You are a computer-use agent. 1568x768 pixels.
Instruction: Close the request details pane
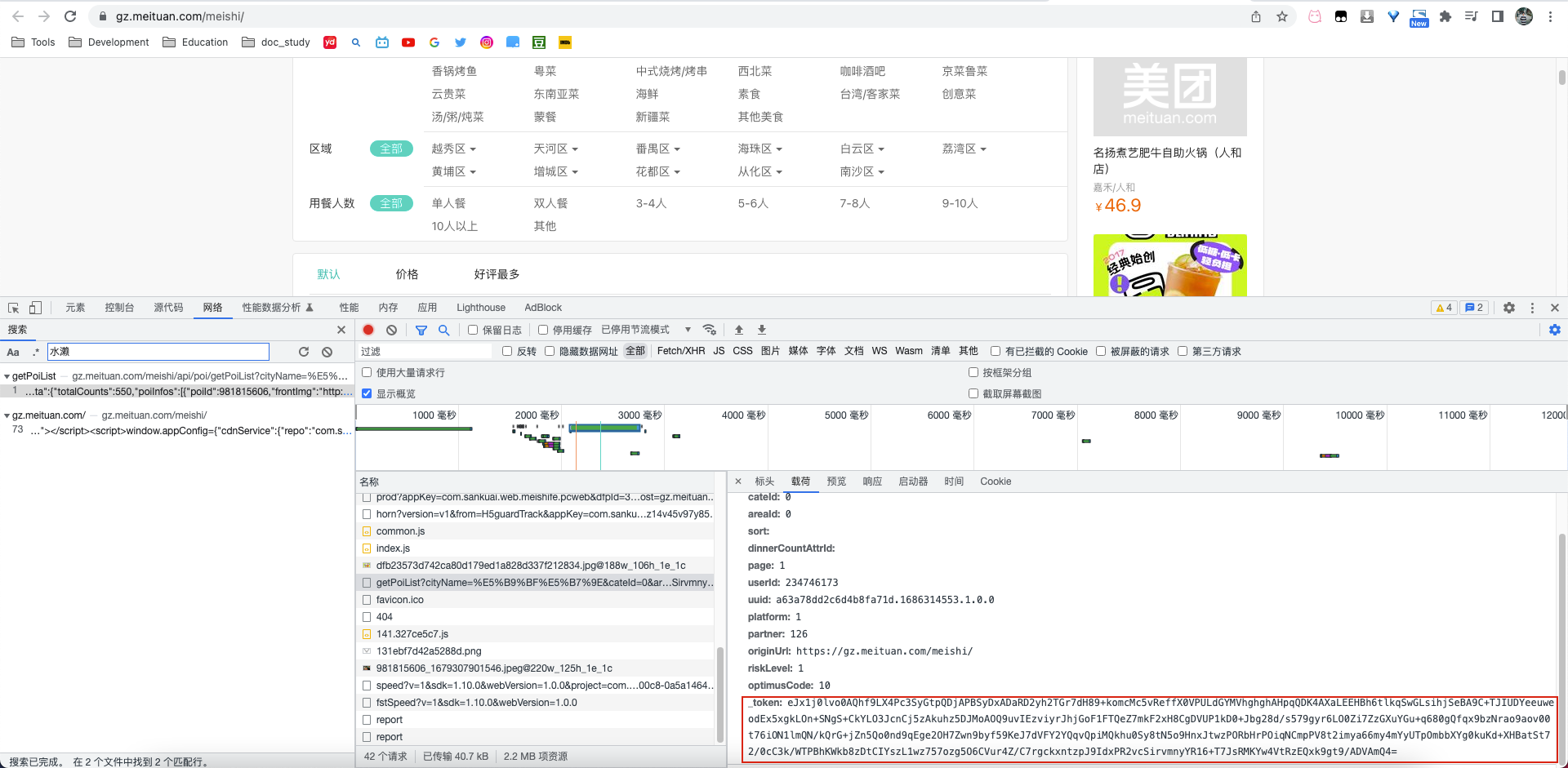(x=738, y=482)
